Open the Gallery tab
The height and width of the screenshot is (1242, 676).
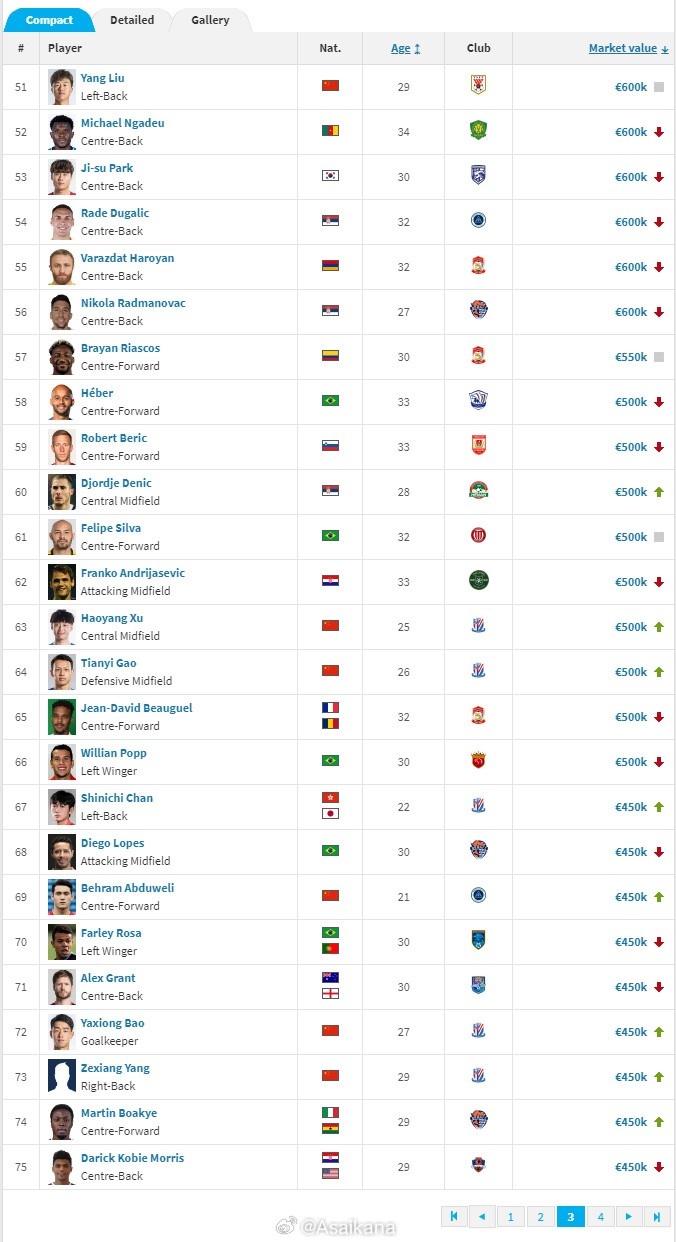click(210, 20)
